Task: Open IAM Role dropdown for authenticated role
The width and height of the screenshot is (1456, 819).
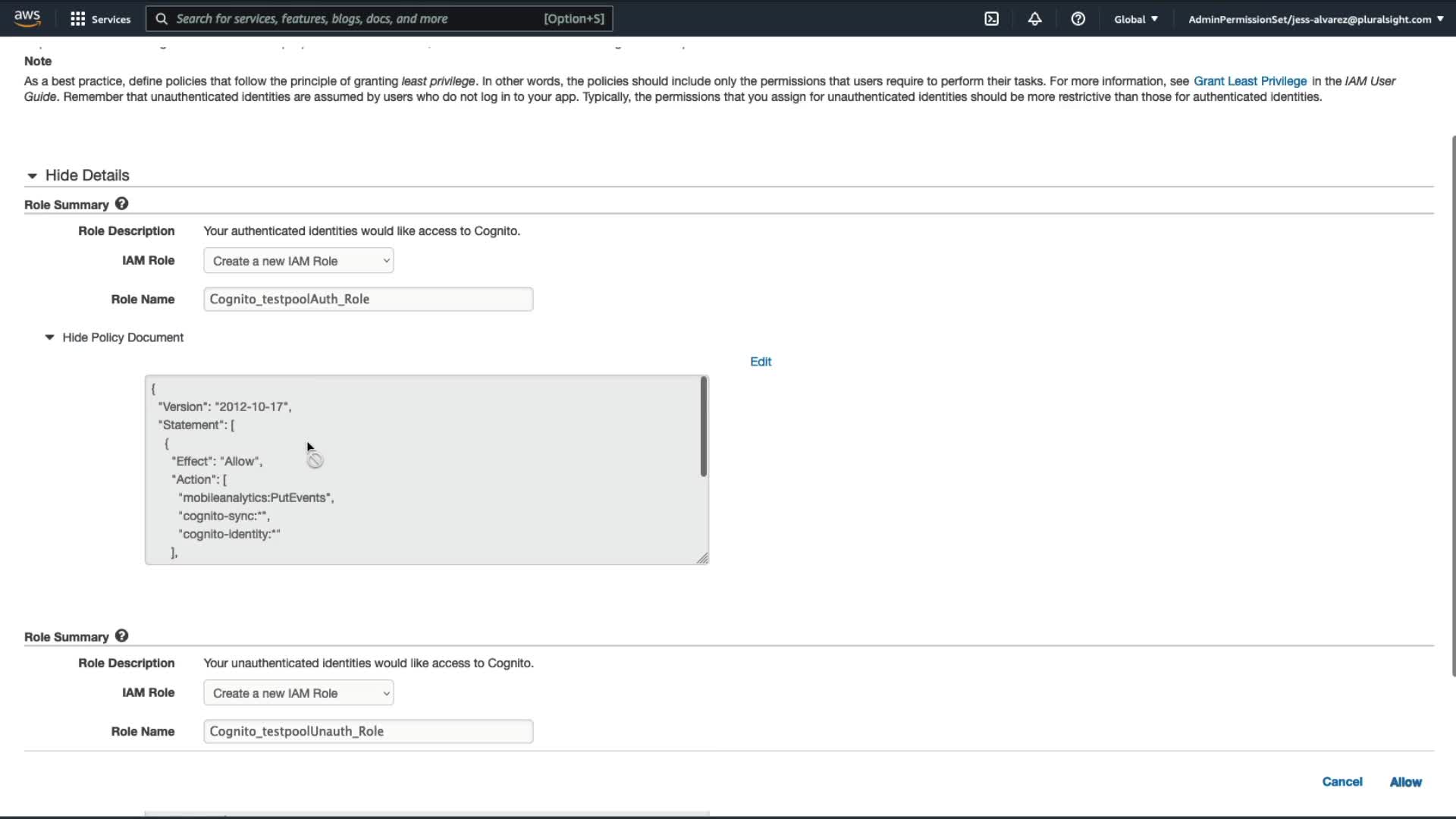Action: [298, 261]
